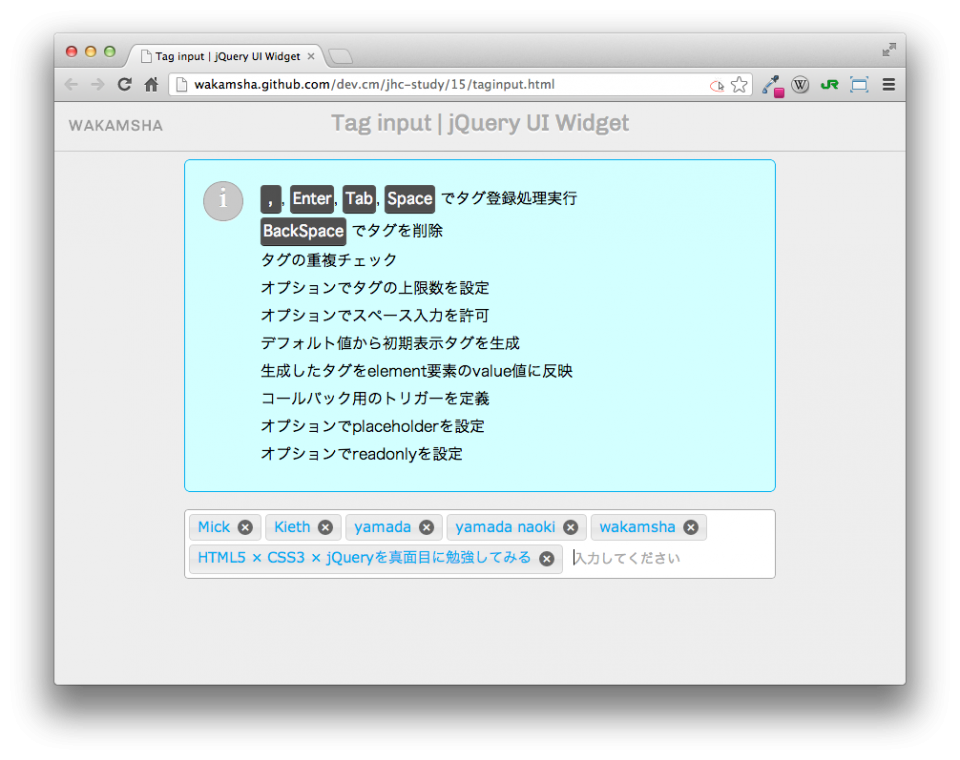Click the circular info icon
The image size is (960, 760).
pyautogui.click(x=222, y=201)
